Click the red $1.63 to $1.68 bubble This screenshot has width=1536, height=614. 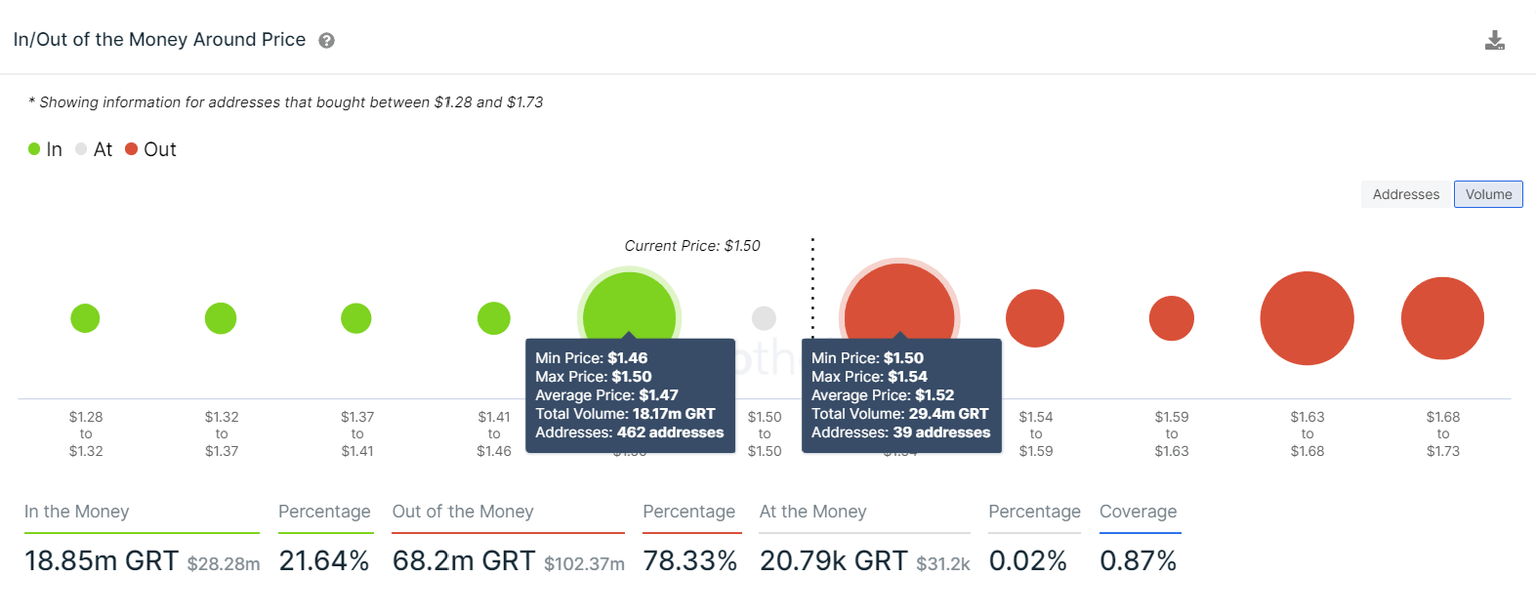pyautogui.click(x=1307, y=319)
